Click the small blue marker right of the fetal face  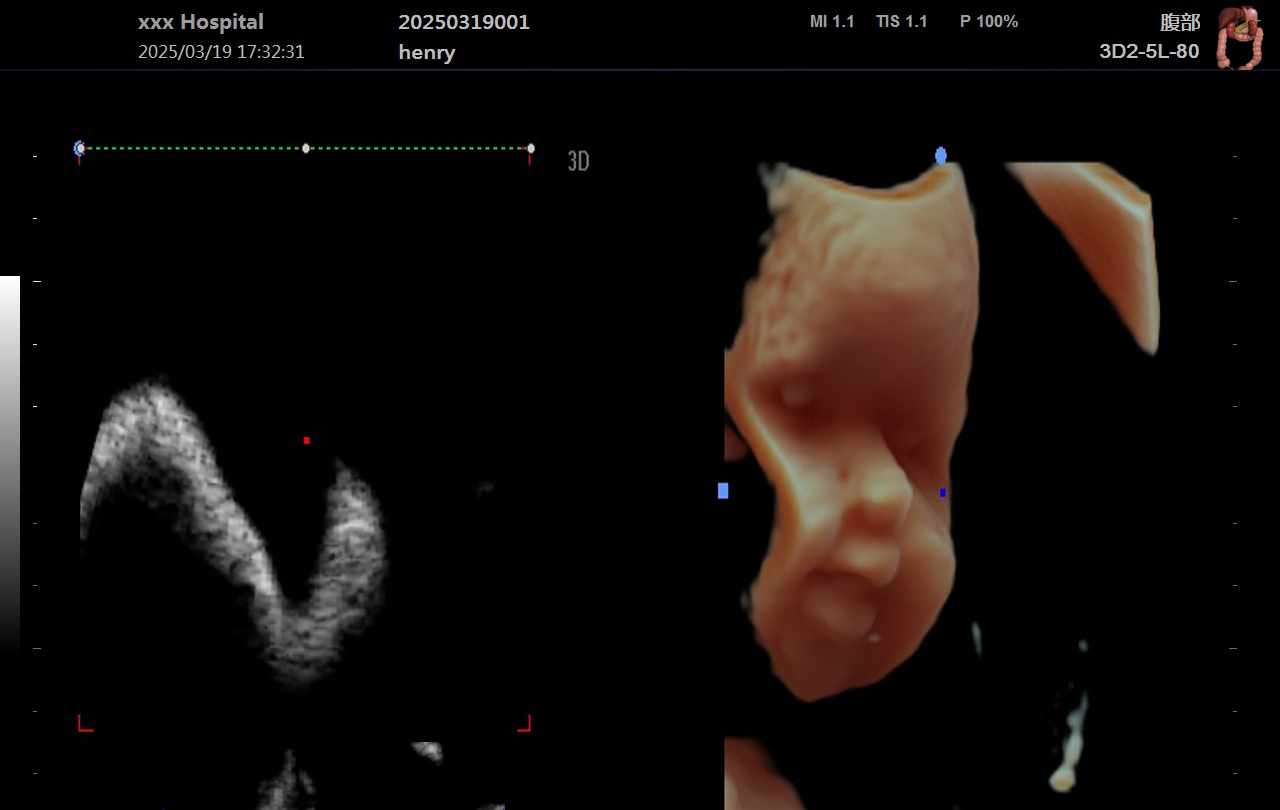pyautogui.click(x=941, y=491)
